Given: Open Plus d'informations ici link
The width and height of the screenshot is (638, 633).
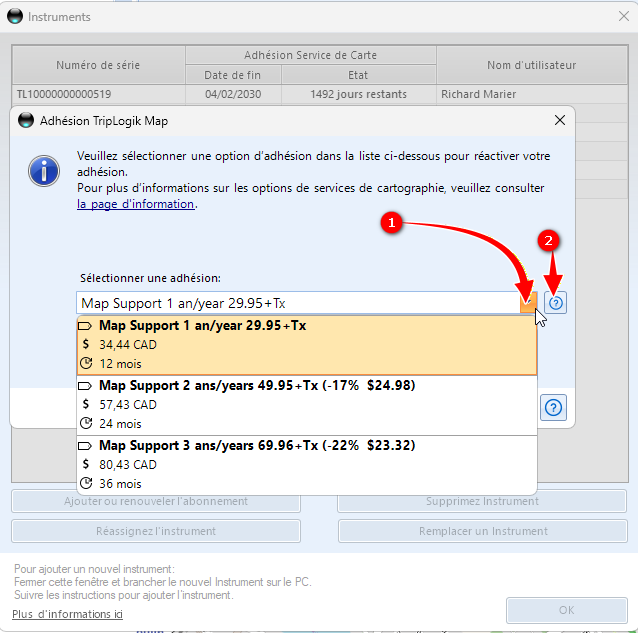Looking at the screenshot, I should pyautogui.click(x=67, y=614).
